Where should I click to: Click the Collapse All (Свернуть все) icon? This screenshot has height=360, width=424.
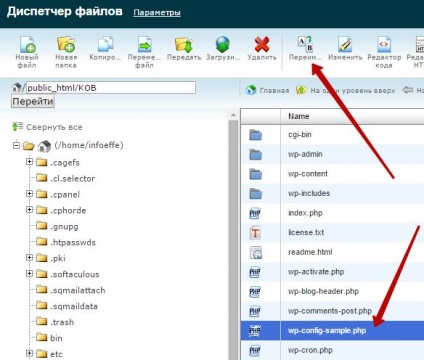coord(17,127)
